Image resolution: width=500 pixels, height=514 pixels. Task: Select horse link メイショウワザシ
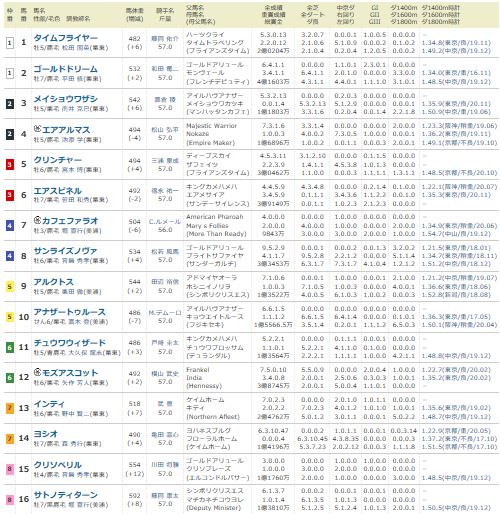tap(66, 99)
